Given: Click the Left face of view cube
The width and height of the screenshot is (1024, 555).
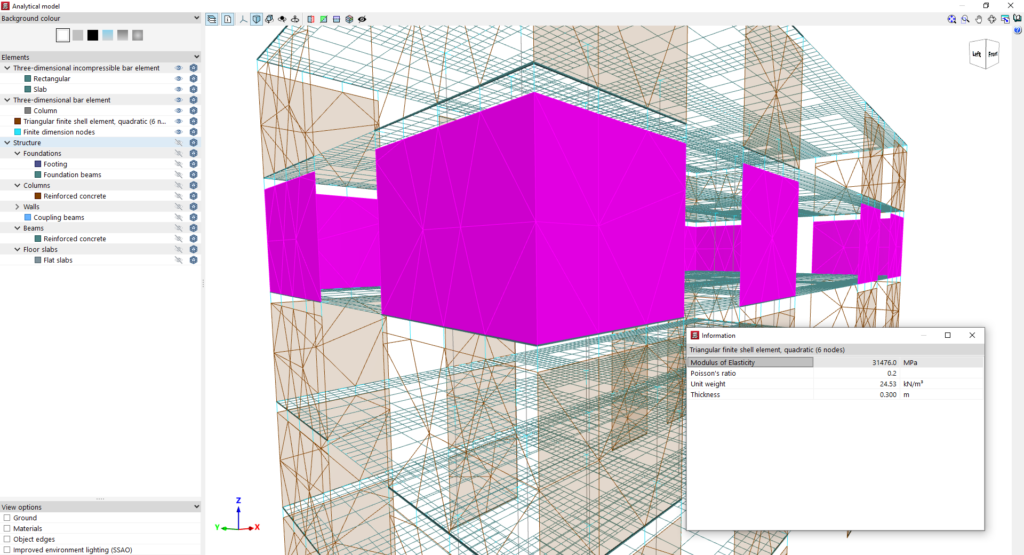Looking at the screenshot, I should [976, 54].
